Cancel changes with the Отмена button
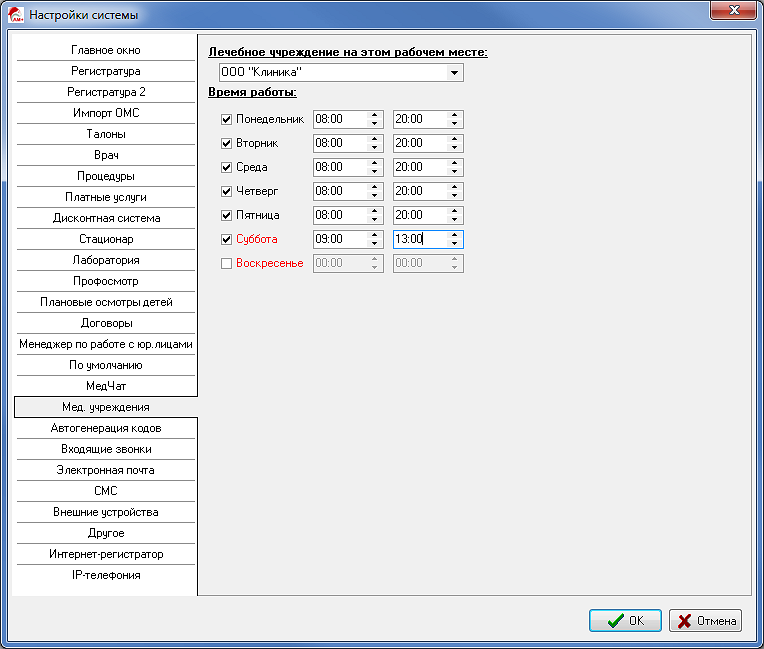This screenshot has height=649, width=764. click(x=706, y=621)
